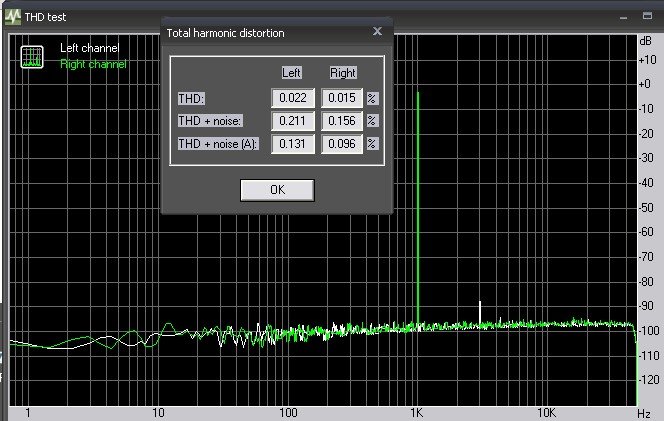Click the A-weighted right value 0.096
The image size is (664, 421).
tap(342, 144)
